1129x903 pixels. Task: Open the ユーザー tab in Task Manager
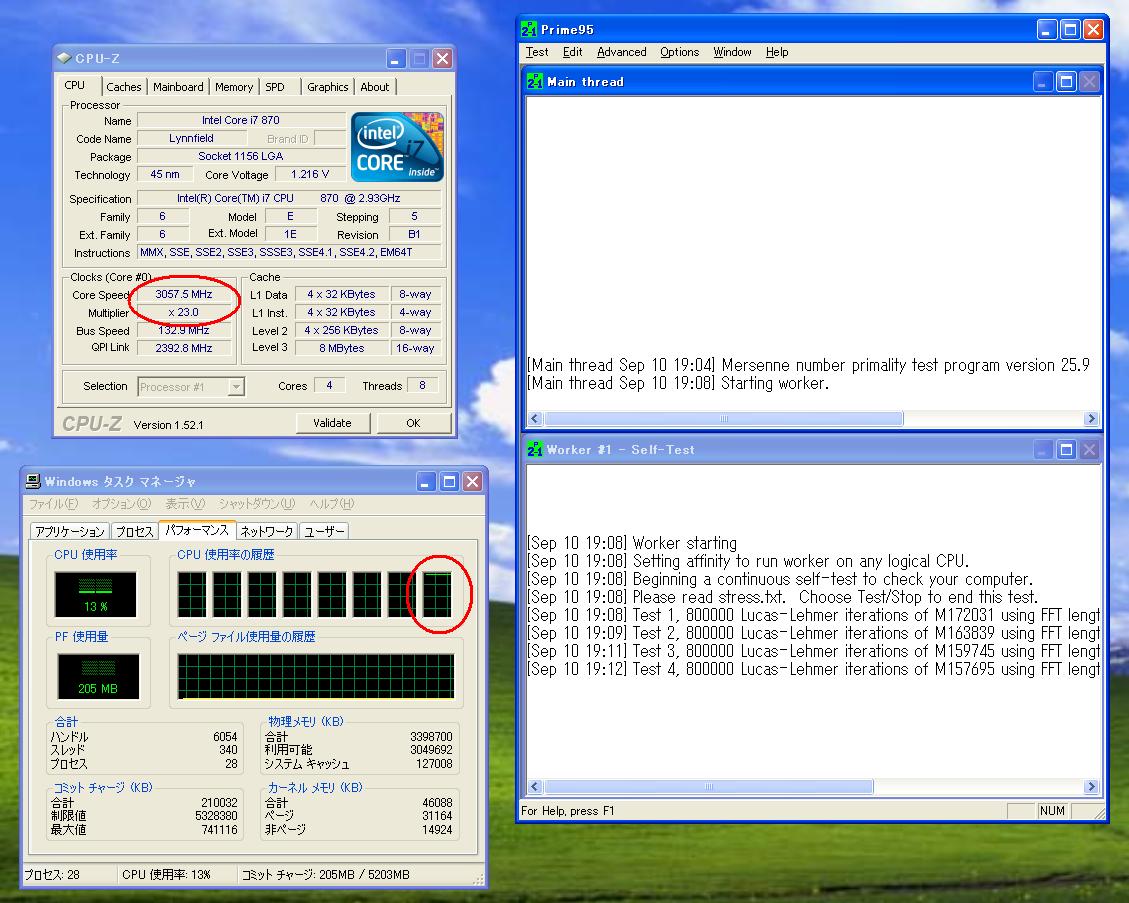[323, 531]
